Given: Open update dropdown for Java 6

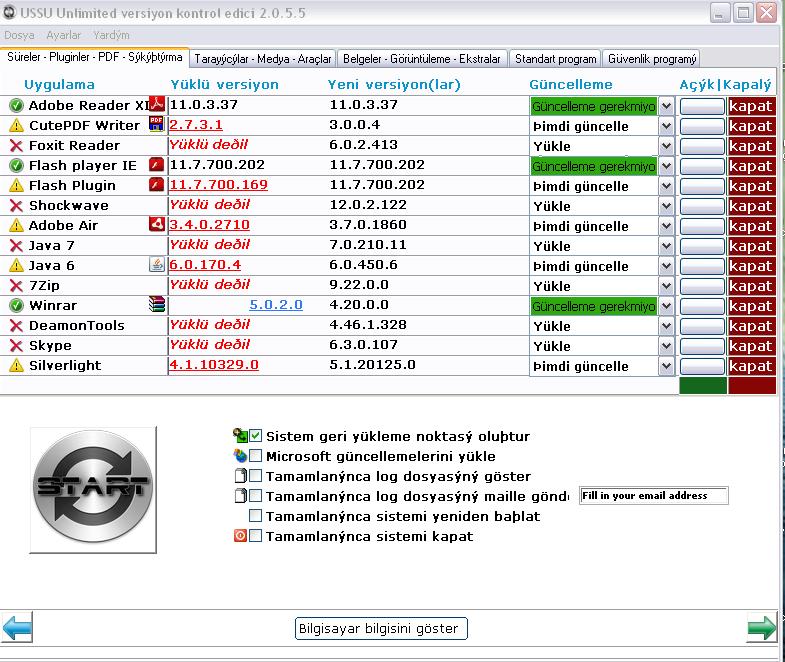Looking at the screenshot, I should point(666,266).
